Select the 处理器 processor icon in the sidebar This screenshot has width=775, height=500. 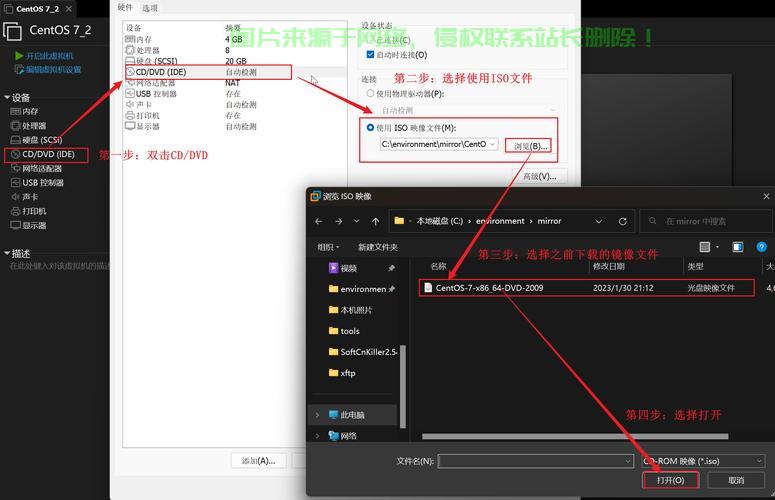point(15,126)
